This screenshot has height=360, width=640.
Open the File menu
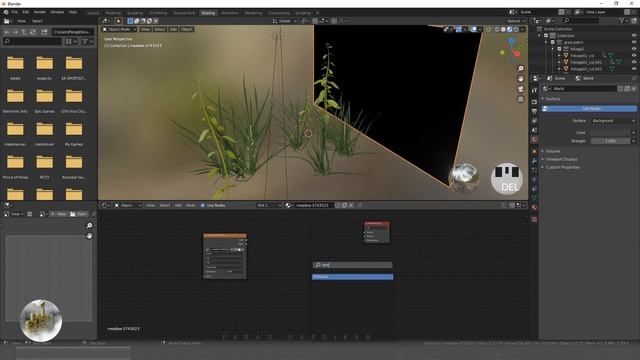[15, 12]
